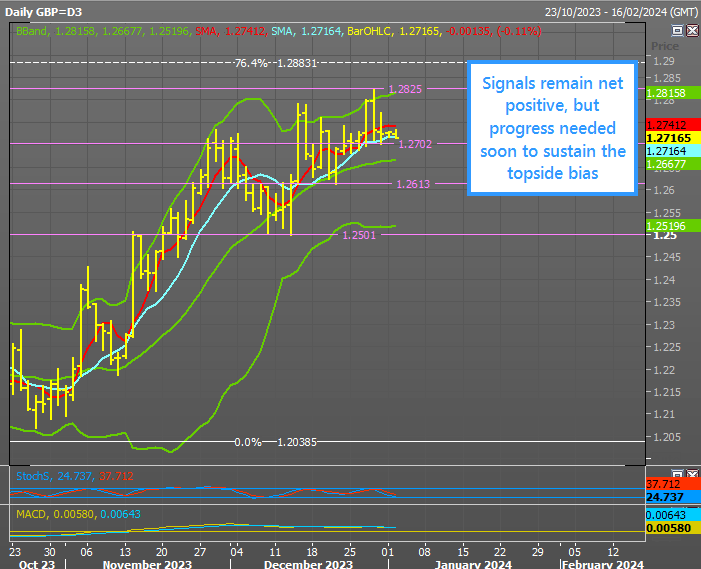Select the red SMA 1.27412 legend entry
The height and width of the screenshot is (569, 701).
230,31
